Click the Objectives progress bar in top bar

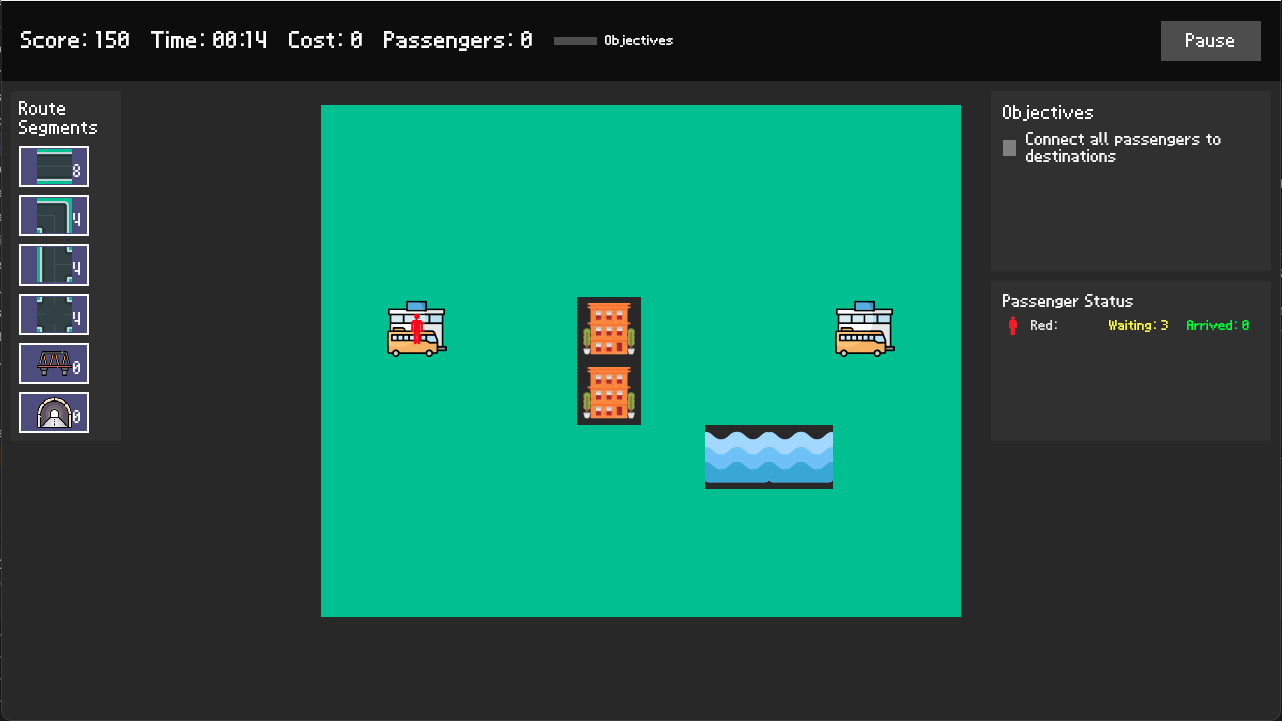point(575,41)
